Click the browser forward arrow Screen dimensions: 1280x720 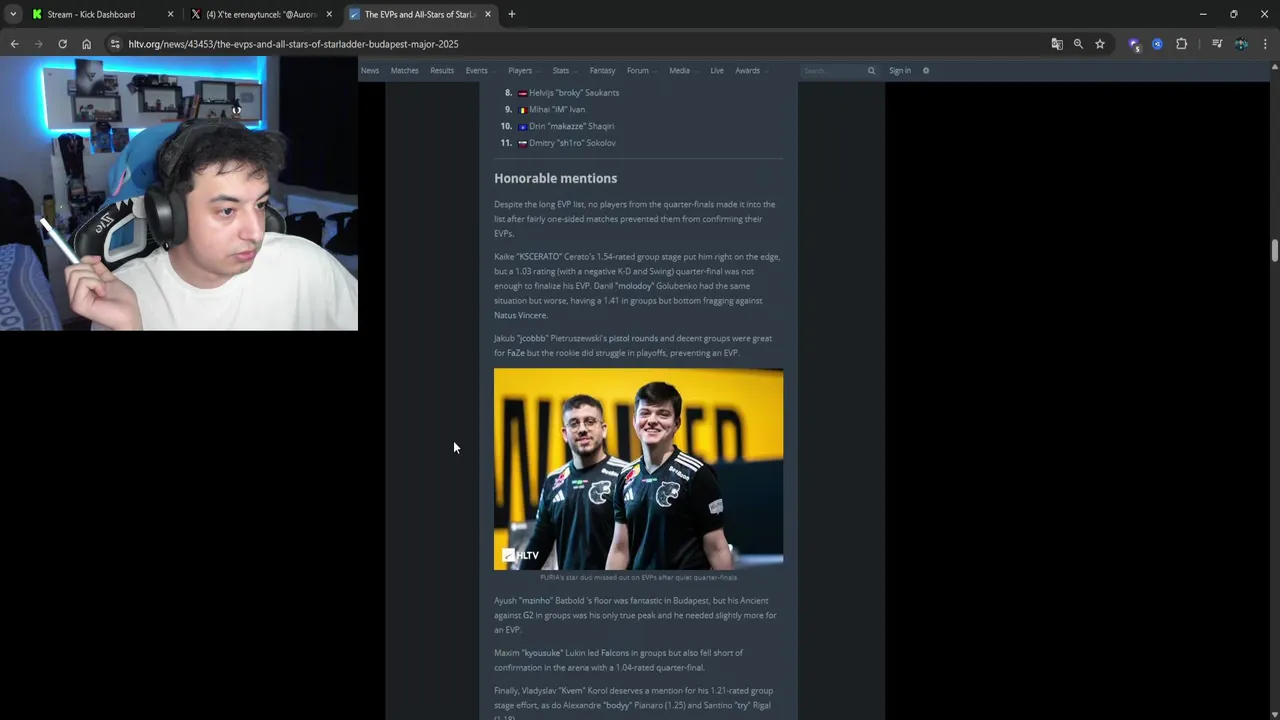point(38,44)
